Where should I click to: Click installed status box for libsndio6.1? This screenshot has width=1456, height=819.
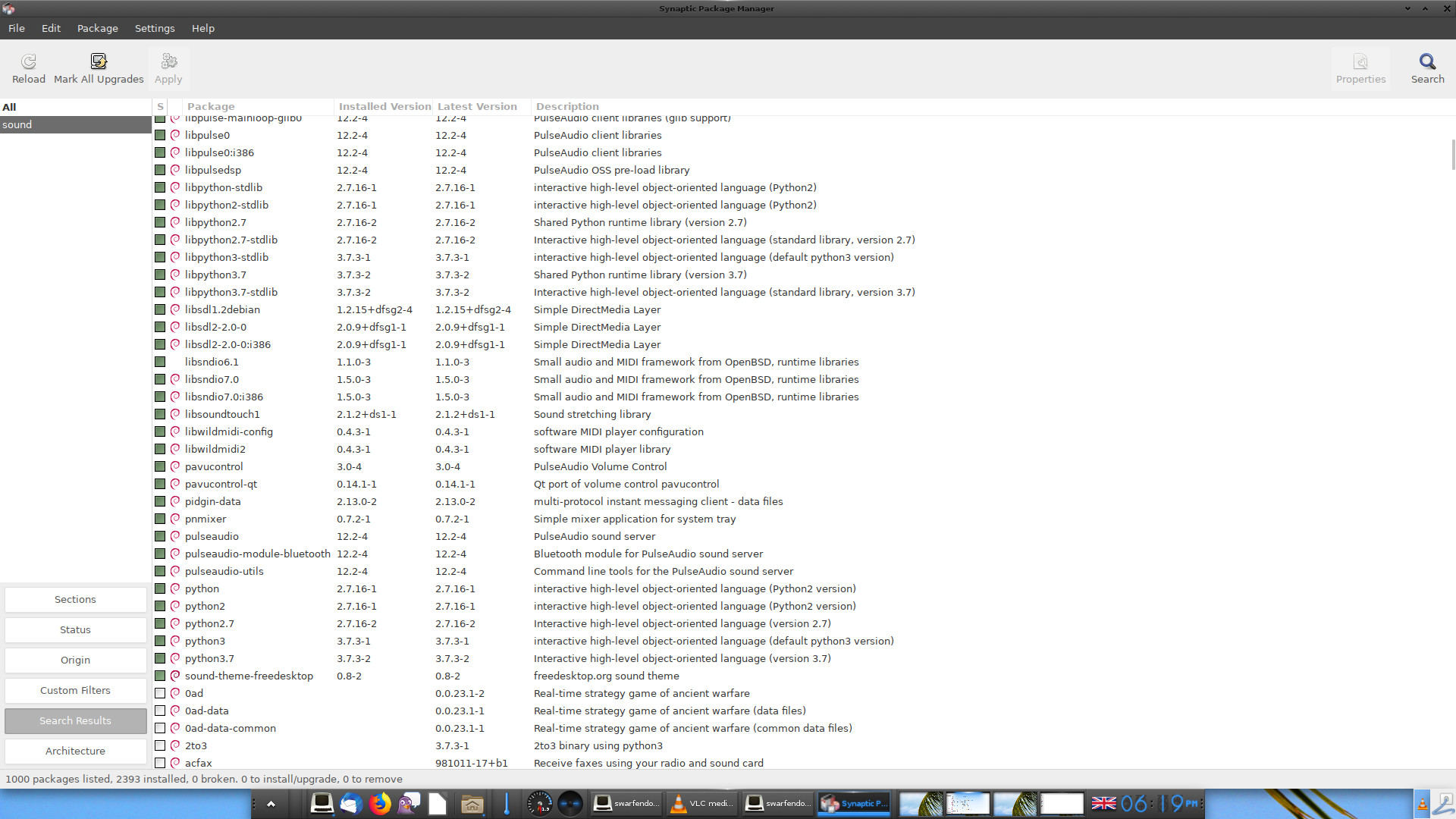pyautogui.click(x=160, y=362)
